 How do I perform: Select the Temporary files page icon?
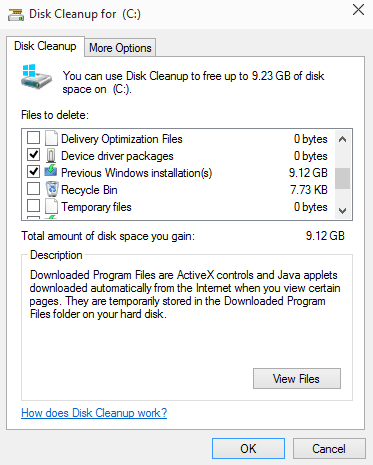click(51, 206)
